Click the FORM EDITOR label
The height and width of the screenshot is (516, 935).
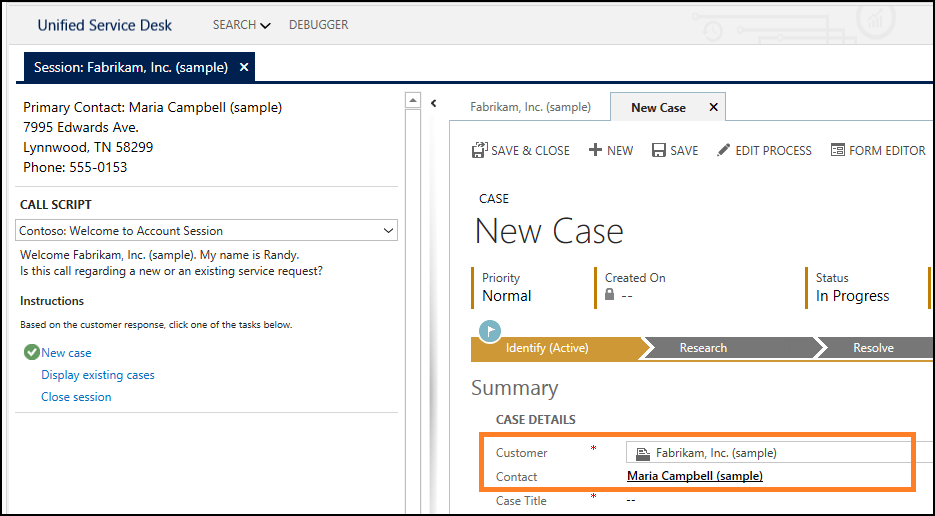[x=887, y=151]
